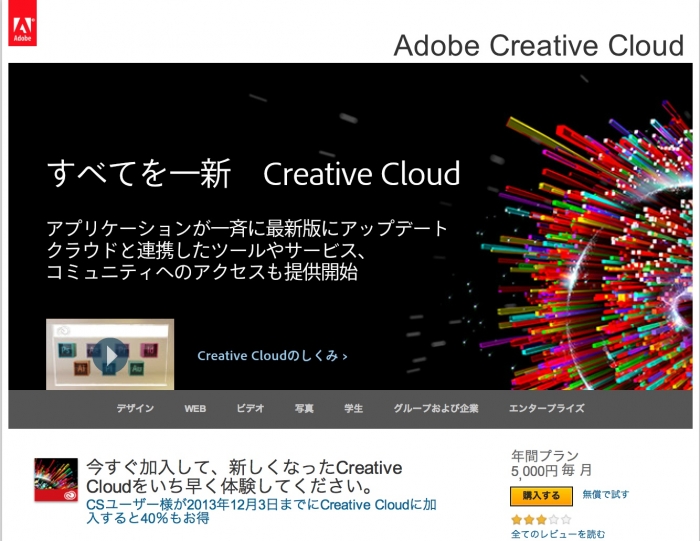
Task: Select the 学生 tab
Action: pyautogui.click(x=354, y=408)
